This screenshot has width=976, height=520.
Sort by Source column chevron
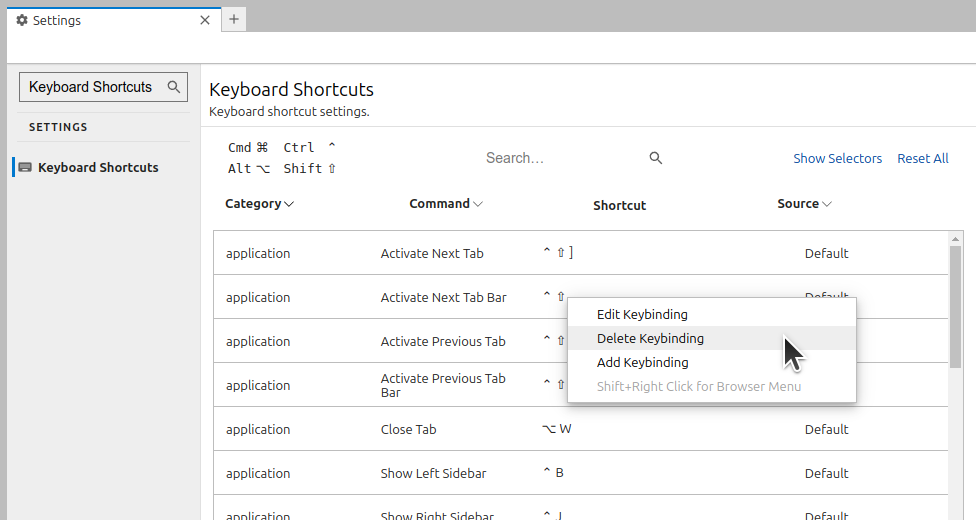827,204
